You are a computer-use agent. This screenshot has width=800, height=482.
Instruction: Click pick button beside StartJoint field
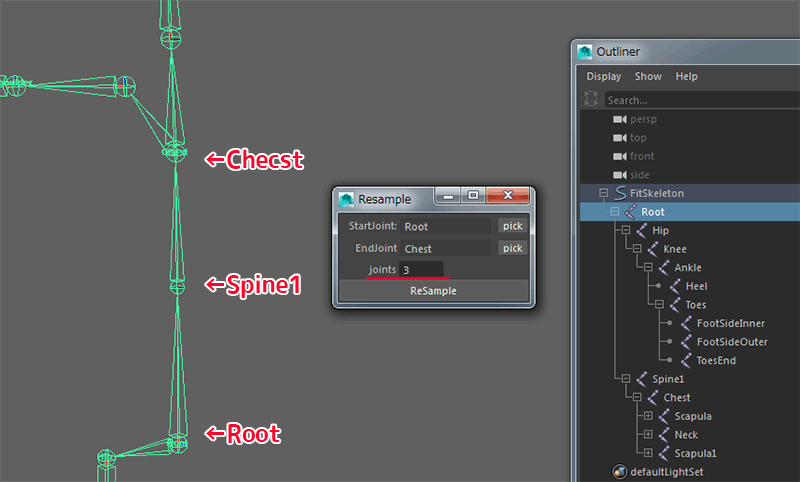[512, 227]
